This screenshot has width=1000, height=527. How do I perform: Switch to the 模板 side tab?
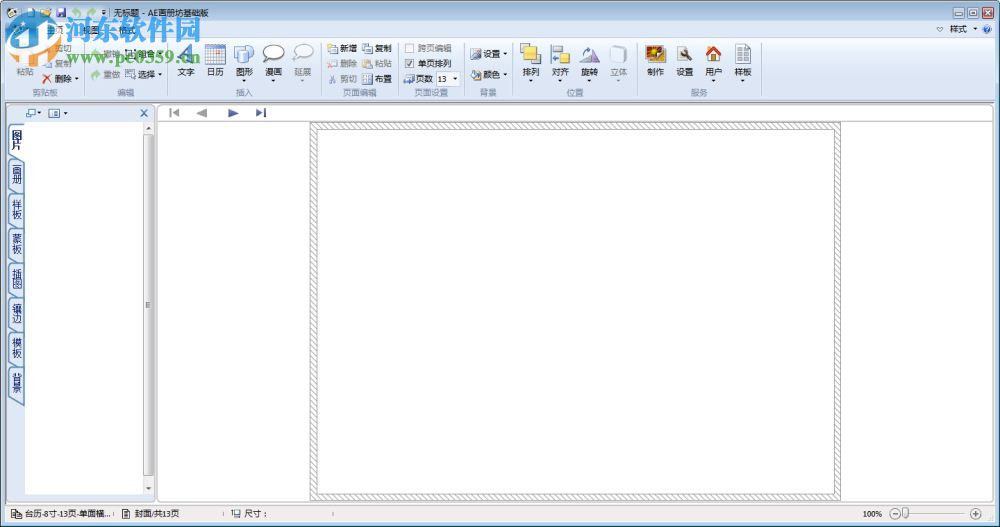tap(17, 348)
